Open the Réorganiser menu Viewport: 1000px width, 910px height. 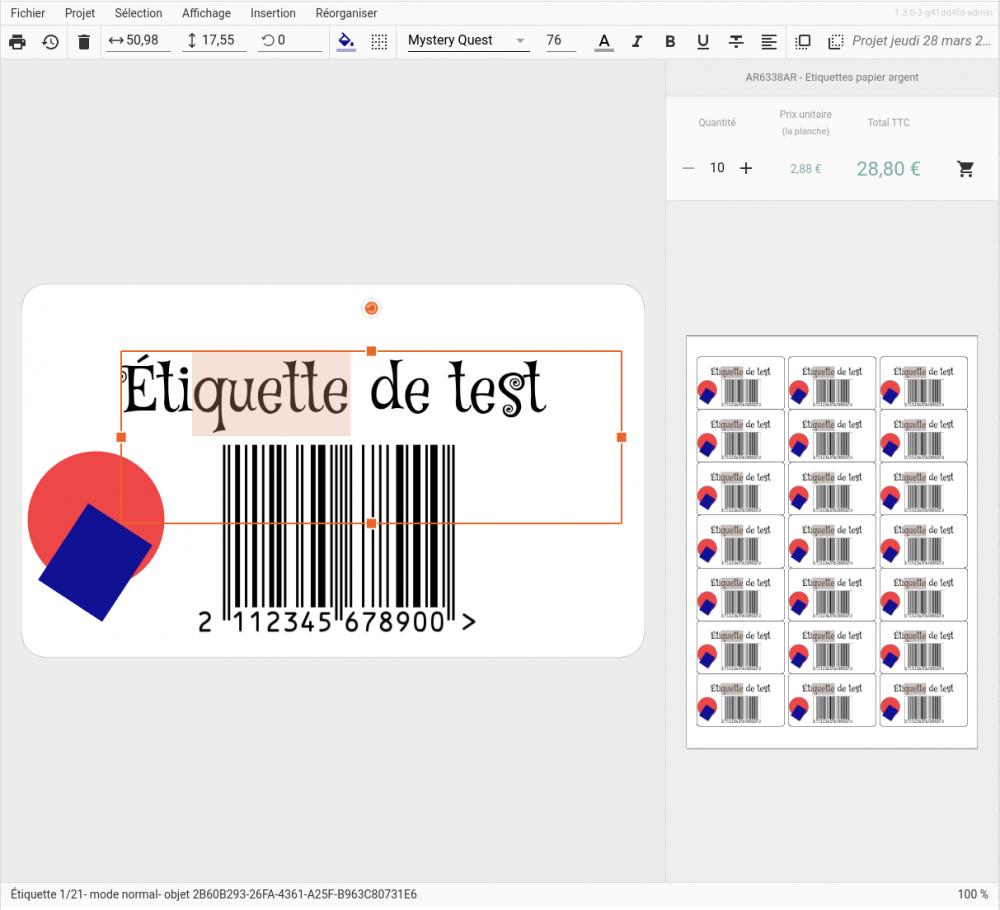(x=346, y=13)
